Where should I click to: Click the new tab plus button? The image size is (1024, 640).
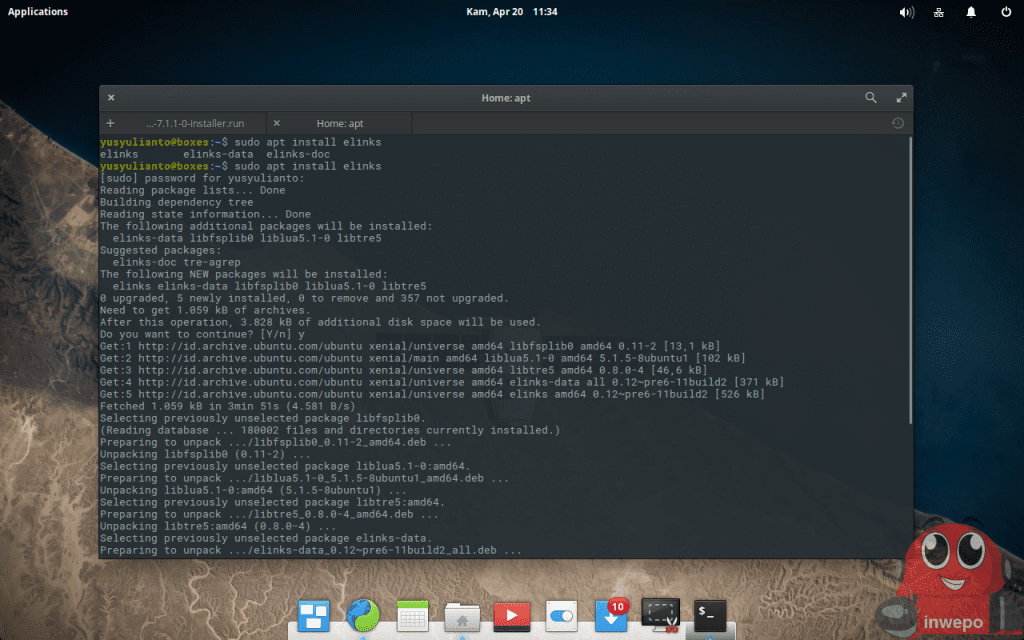(x=110, y=123)
